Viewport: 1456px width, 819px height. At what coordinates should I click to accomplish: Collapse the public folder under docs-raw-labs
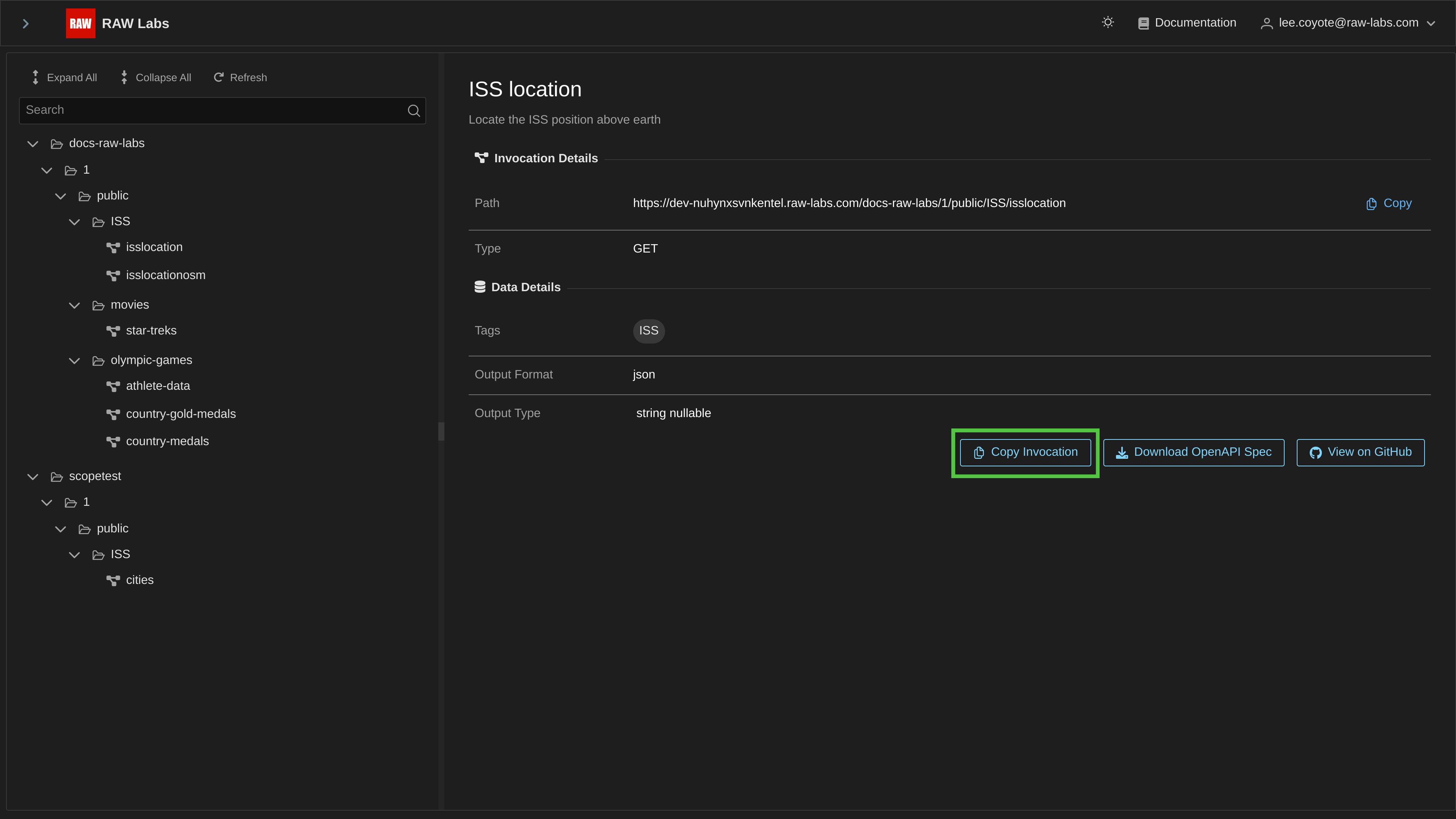pyautogui.click(x=61, y=196)
